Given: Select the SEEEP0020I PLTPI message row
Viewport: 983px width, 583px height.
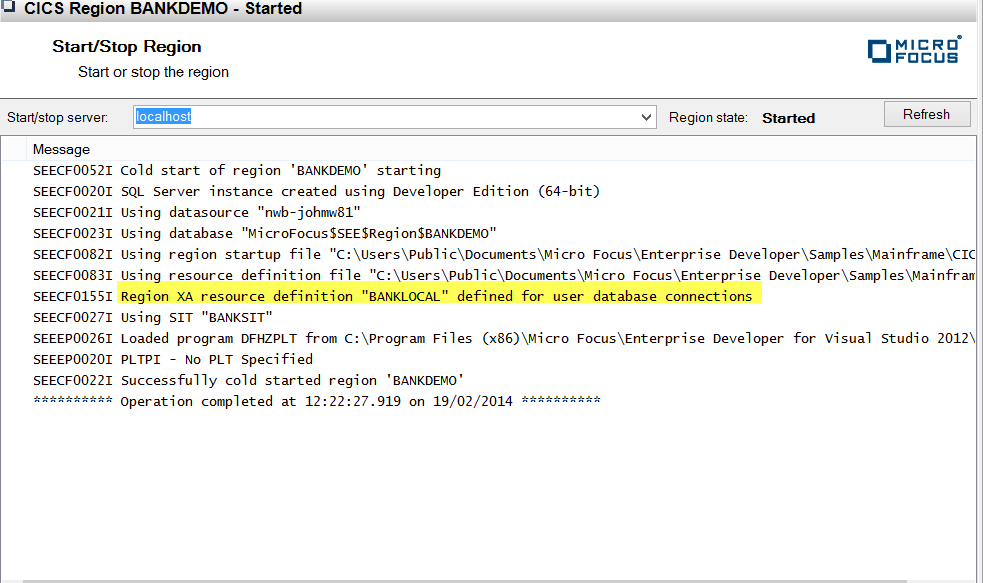Looking at the screenshot, I should pyautogui.click(x=172, y=359).
